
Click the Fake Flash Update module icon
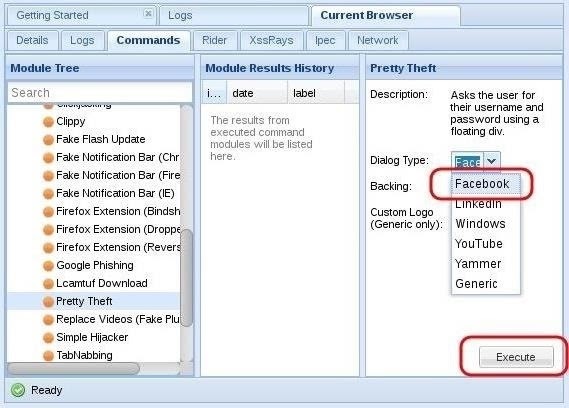tap(48, 140)
